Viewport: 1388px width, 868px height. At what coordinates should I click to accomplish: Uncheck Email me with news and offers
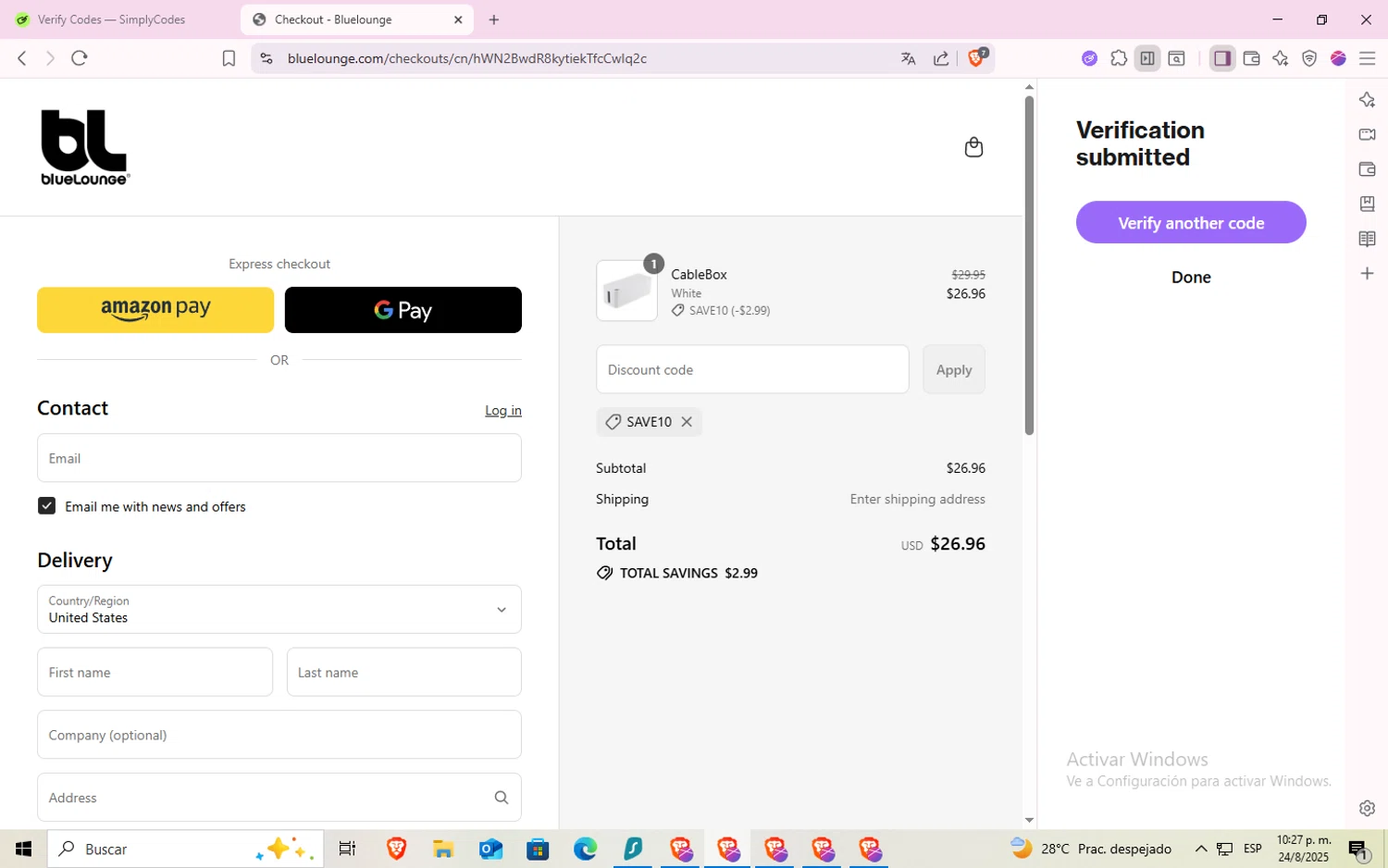tap(46, 506)
